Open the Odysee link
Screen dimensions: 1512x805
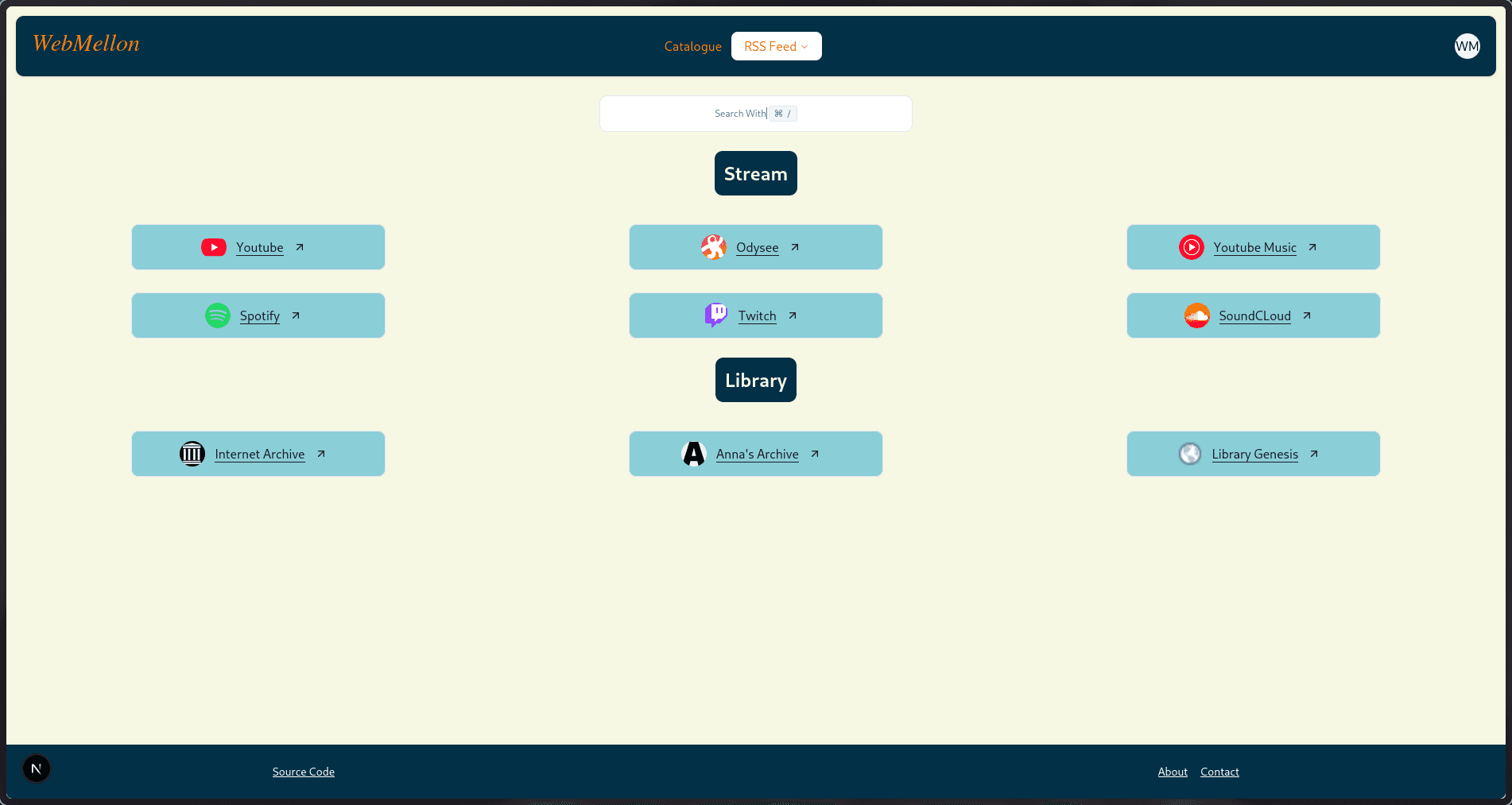point(758,247)
